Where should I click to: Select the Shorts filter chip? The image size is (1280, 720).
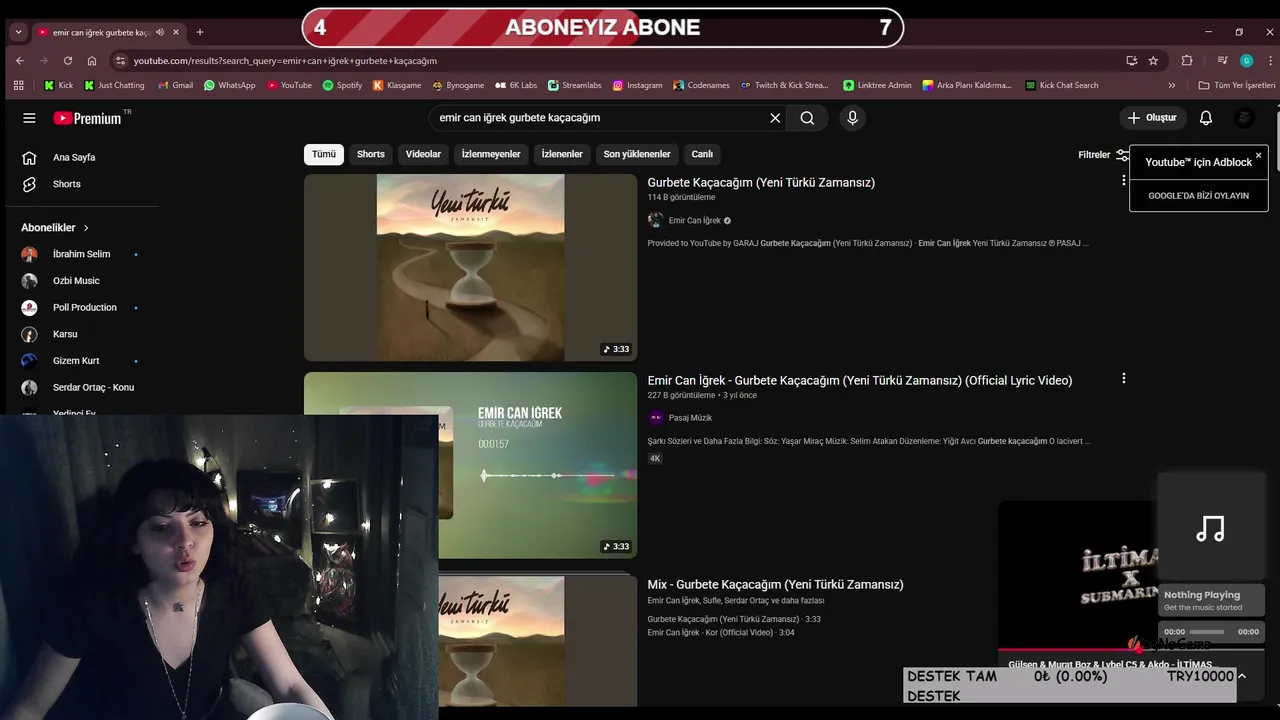[x=371, y=154]
